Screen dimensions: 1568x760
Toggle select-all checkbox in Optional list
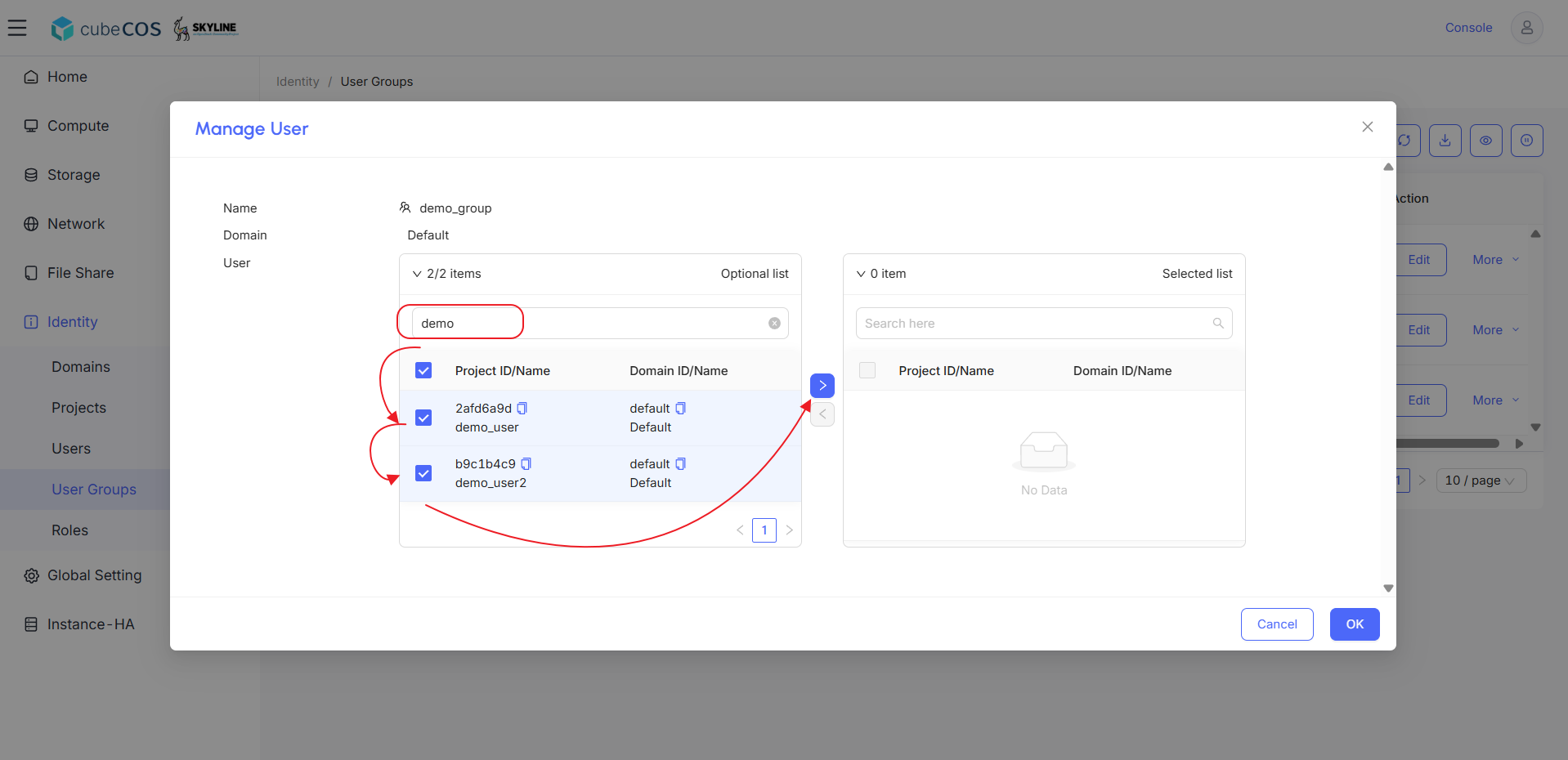coord(423,370)
